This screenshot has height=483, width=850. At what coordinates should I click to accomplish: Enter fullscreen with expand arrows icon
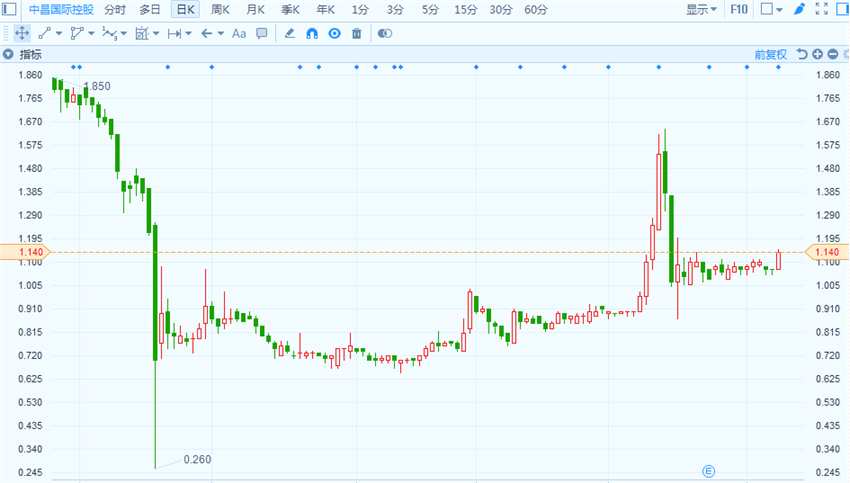click(822, 9)
